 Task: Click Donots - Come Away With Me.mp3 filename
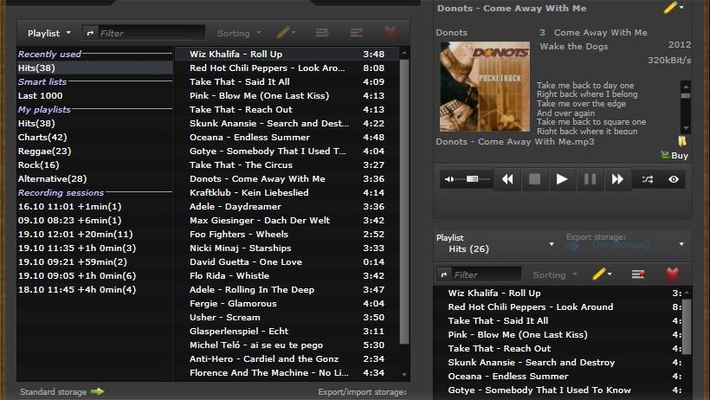[x=515, y=141]
